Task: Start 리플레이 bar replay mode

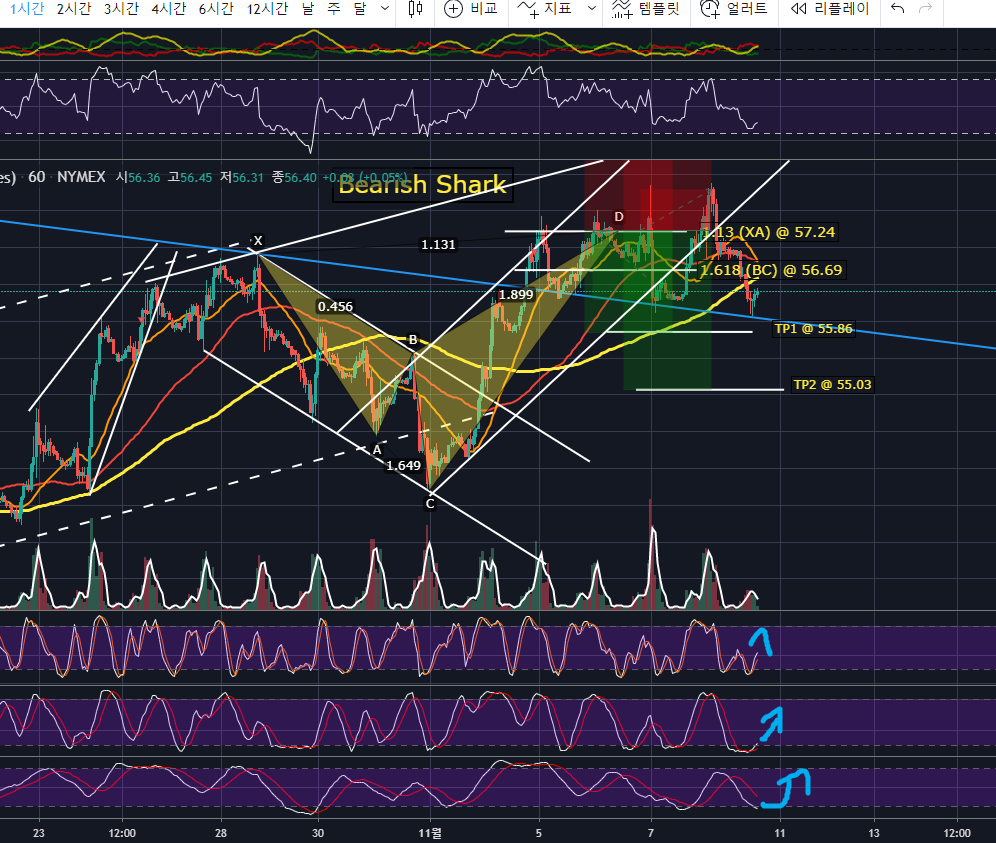Action: (830, 9)
